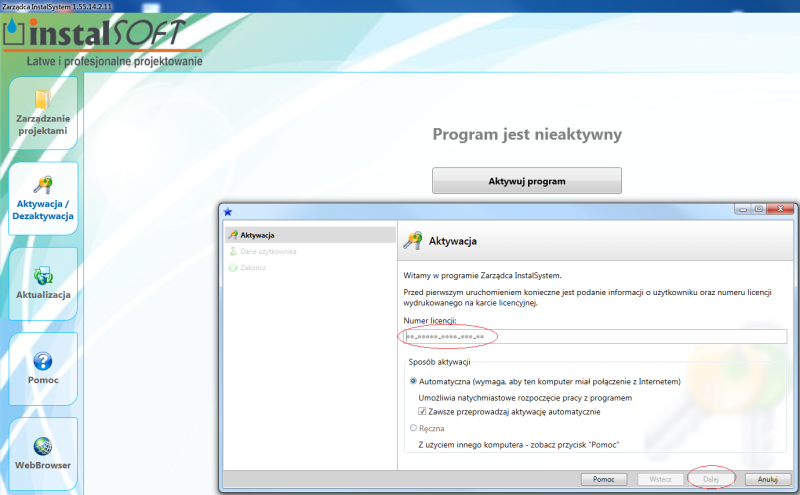Select Aktywacja / Dezaktywacja sidebar item
Viewport: 800px width, 495px height.
(x=43, y=199)
